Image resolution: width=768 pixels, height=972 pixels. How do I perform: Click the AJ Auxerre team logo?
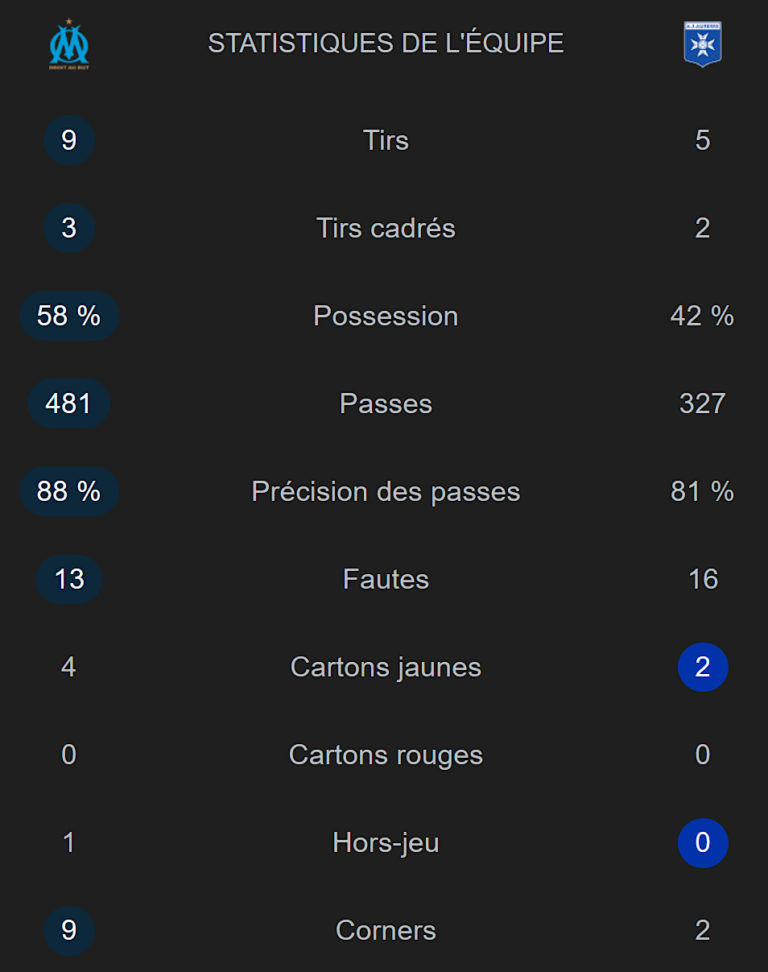[702, 44]
